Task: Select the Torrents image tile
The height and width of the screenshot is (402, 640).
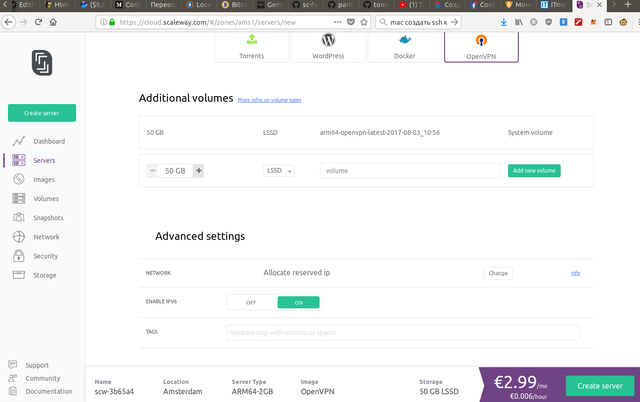Action: tap(252, 47)
